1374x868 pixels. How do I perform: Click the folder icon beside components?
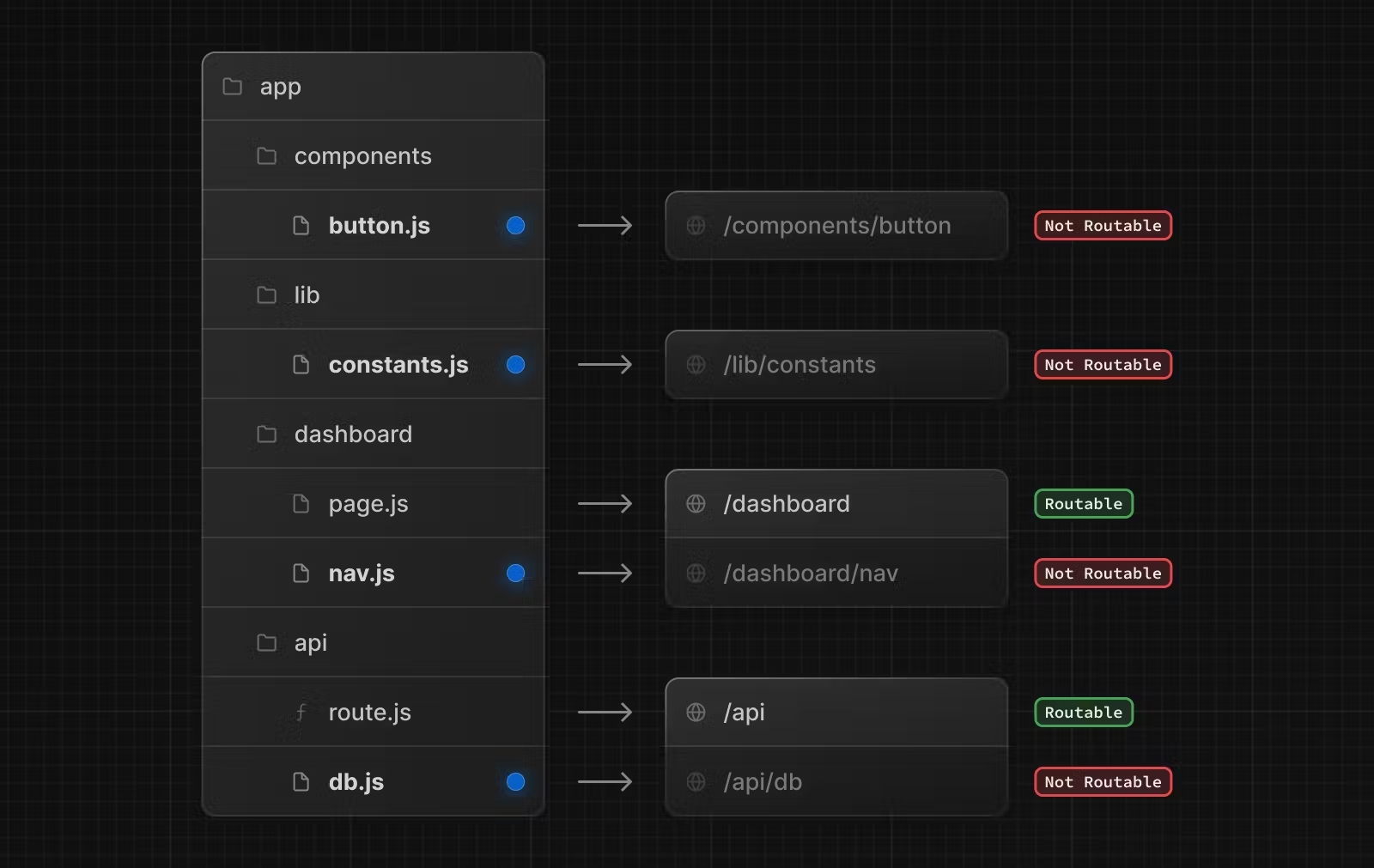266,155
